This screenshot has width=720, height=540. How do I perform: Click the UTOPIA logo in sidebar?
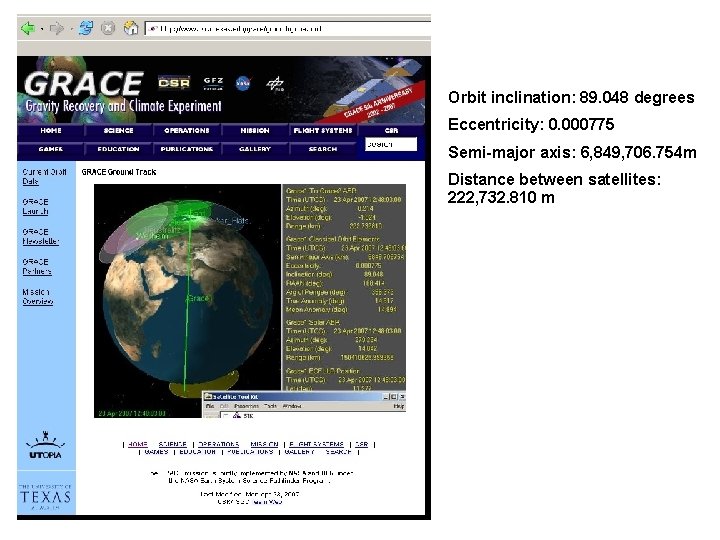pos(45,445)
